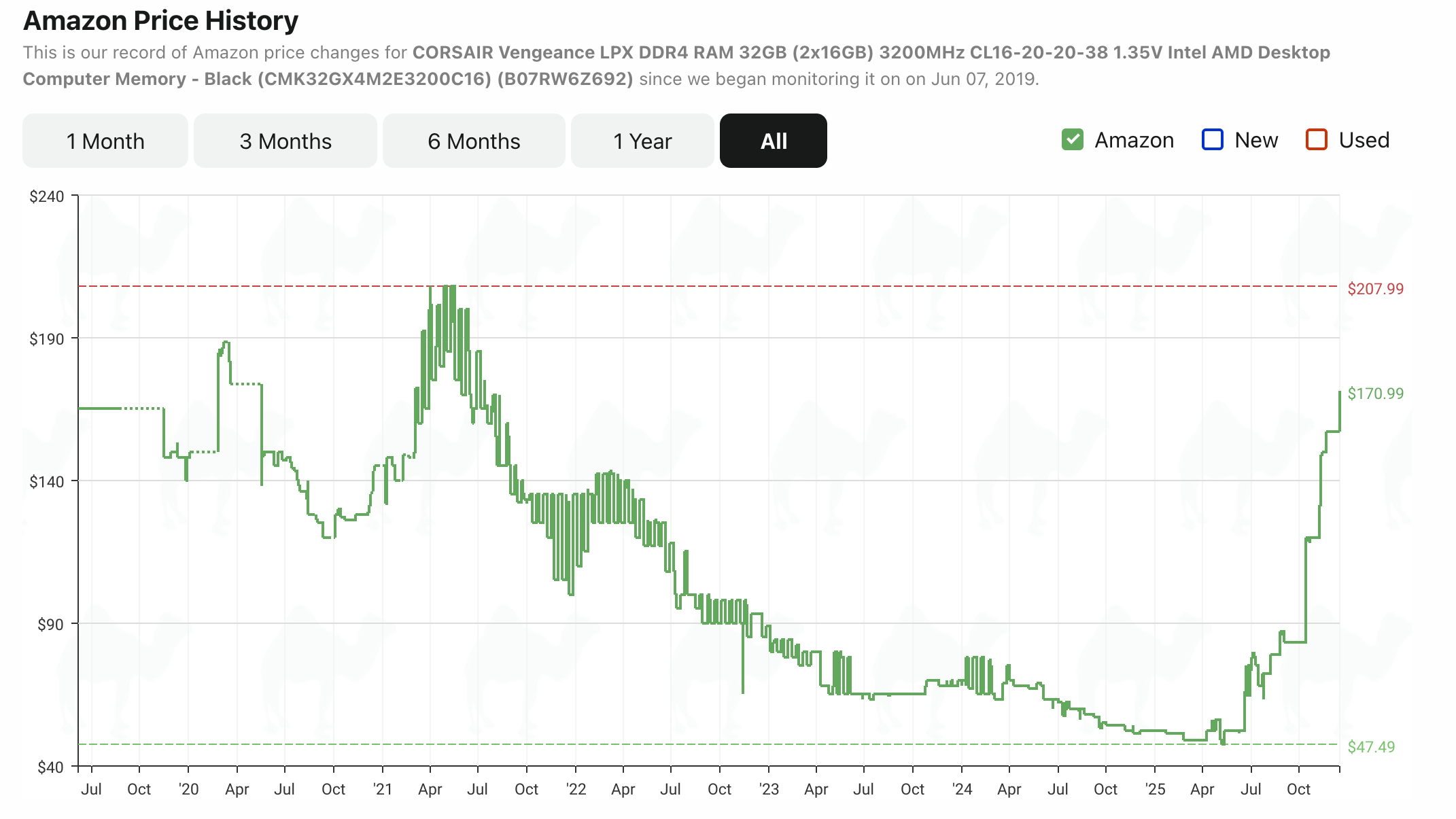Click the $140 y-axis label
Screen dimensions: 1456x819
[46, 482]
